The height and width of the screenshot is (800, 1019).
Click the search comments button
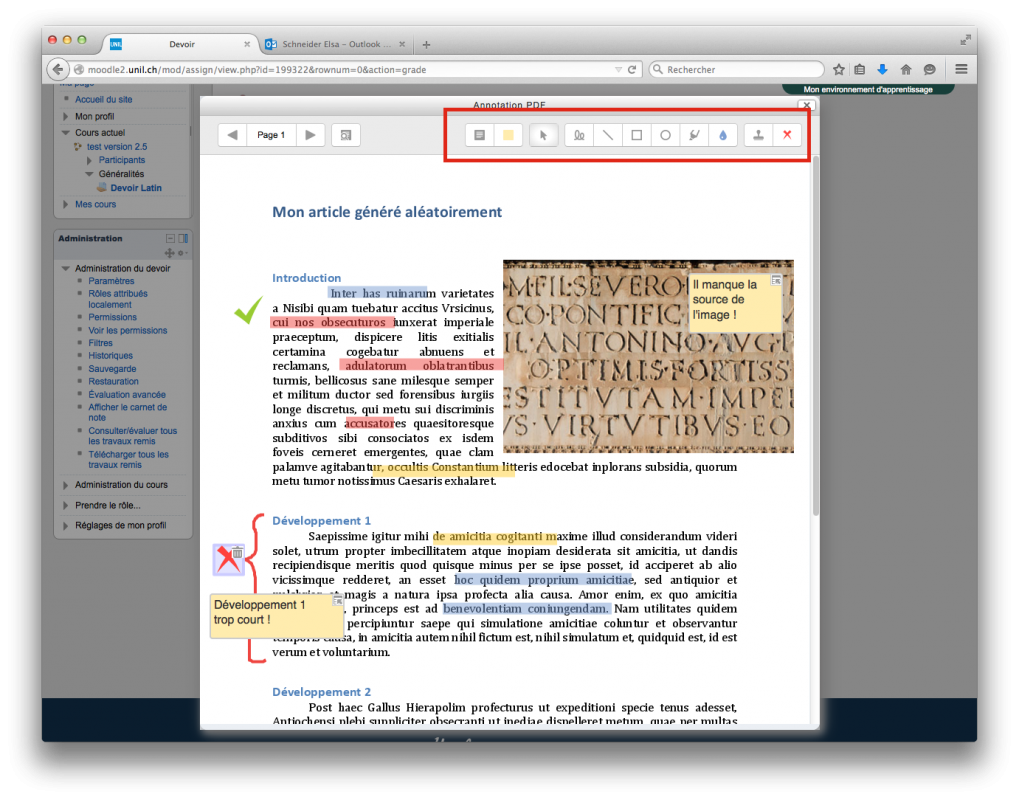tap(344, 135)
